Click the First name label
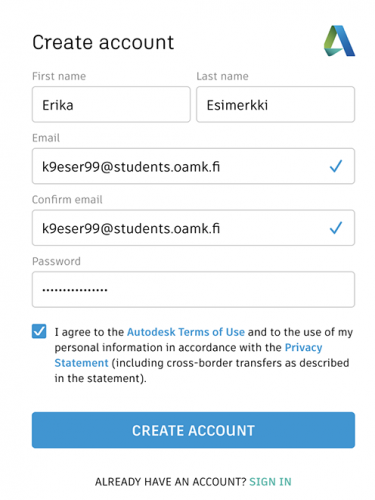Screen dimensions: 375x500 pyautogui.click(x=59, y=76)
